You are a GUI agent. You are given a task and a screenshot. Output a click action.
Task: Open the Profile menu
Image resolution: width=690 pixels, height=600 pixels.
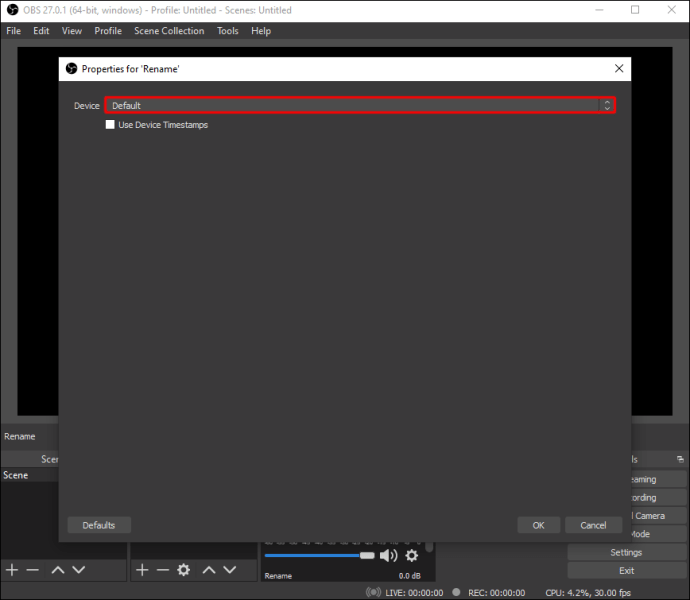pos(108,31)
